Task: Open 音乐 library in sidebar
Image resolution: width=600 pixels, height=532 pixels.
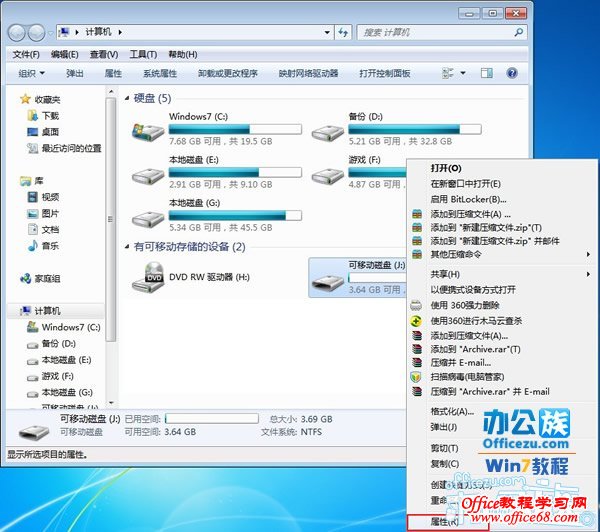Action: tap(49, 245)
